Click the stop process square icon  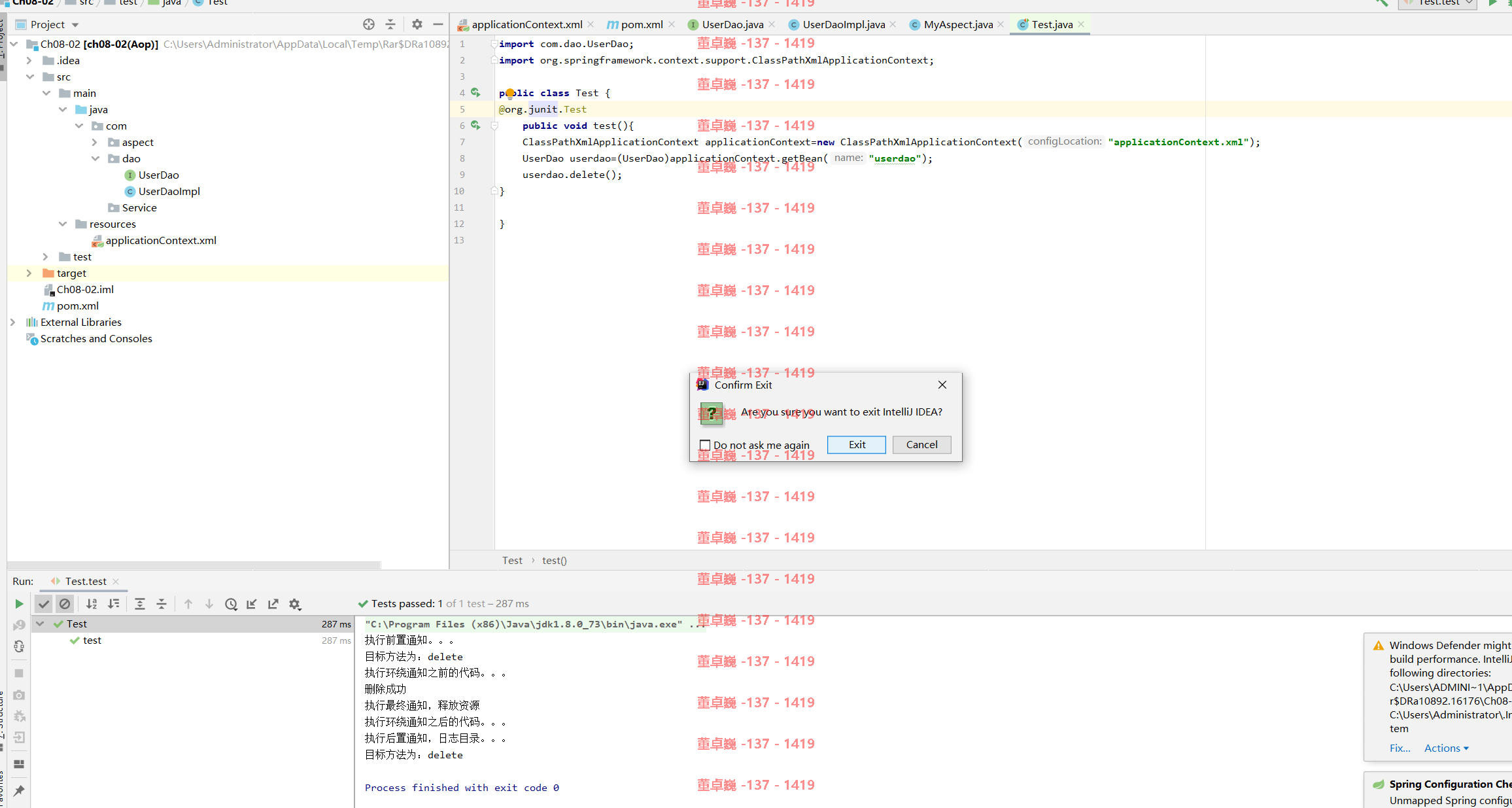(x=19, y=673)
